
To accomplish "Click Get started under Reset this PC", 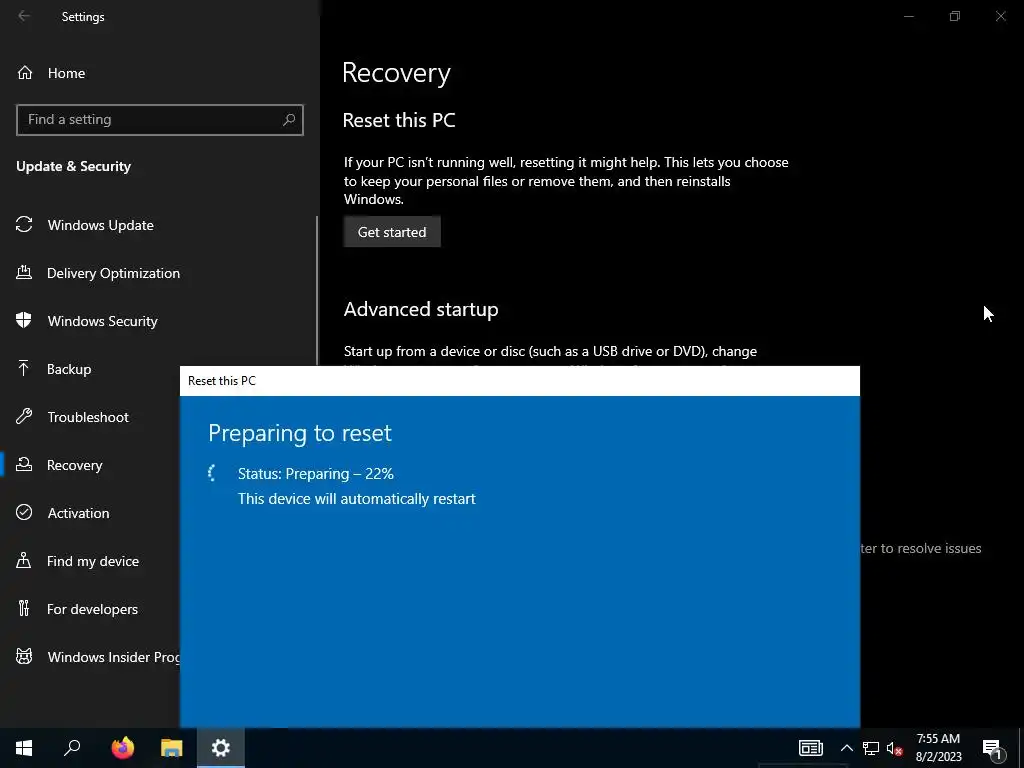I will (x=392, y=232).
